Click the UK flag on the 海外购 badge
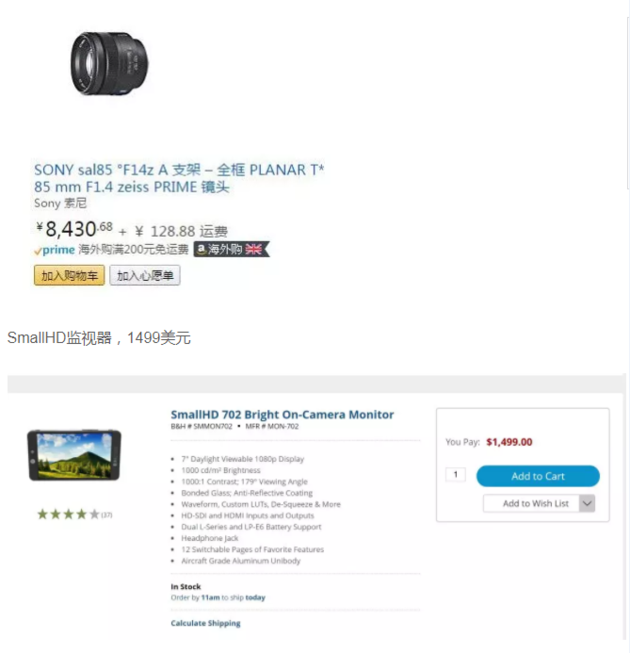The height and width of the screenshot is (653, 630). (254, 249)
